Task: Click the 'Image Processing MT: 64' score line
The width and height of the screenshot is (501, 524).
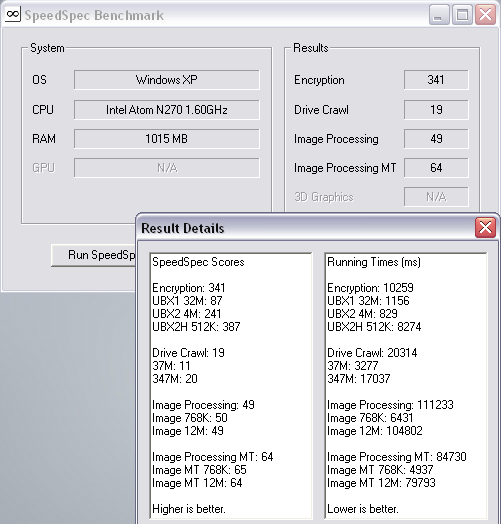Action: [x=213, y=457]
